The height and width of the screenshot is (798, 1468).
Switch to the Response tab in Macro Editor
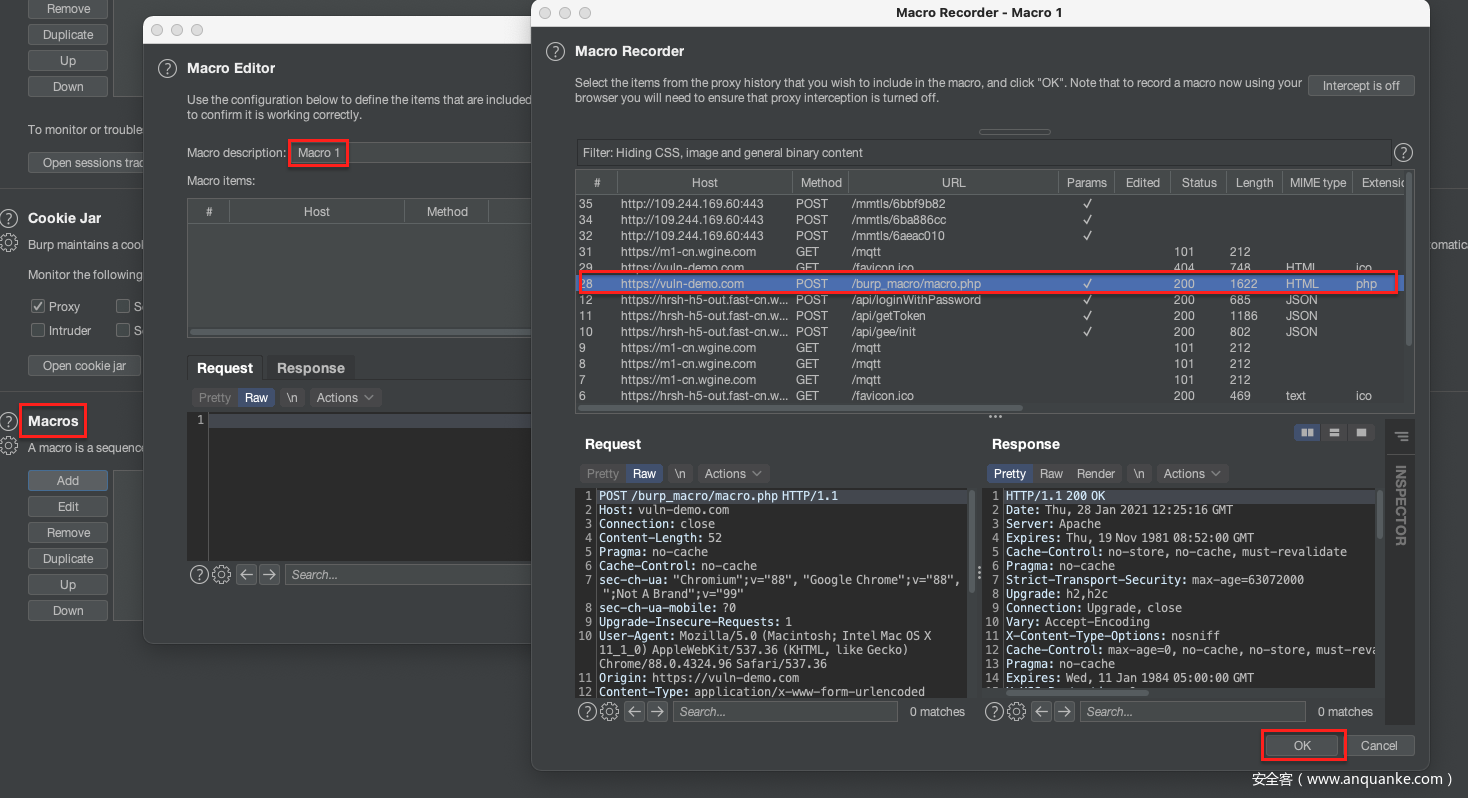[310, 368]
